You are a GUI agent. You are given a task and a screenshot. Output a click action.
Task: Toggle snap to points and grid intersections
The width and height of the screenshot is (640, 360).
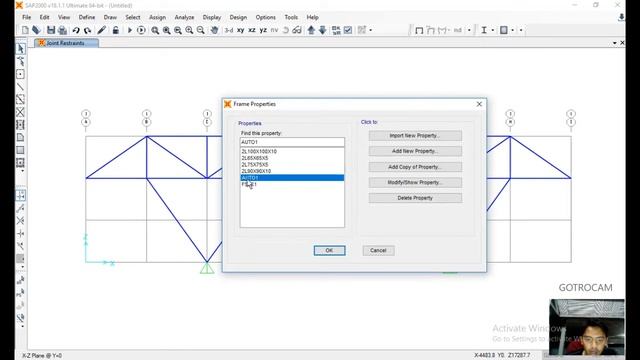20,196
